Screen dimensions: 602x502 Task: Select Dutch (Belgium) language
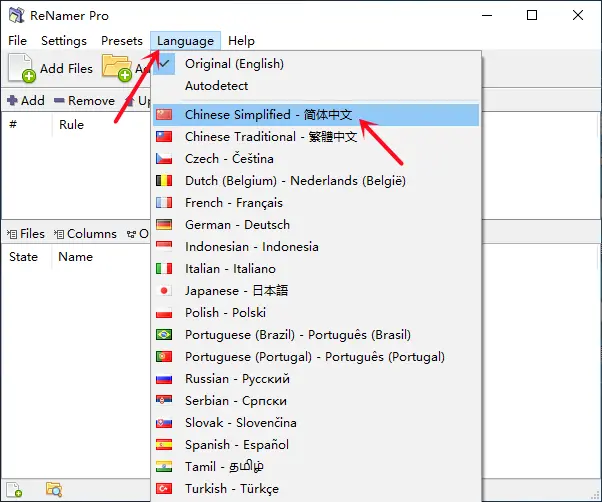coord(316,181)
